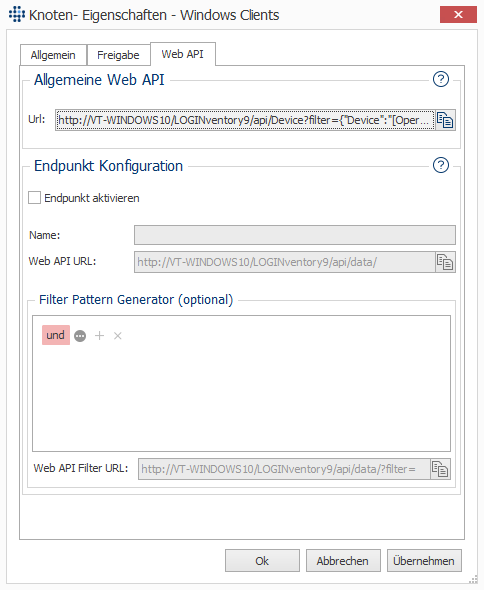Add a filter condition with plus icon
Viewport: 484px width, 590px height.
click(x=99, y=336)
